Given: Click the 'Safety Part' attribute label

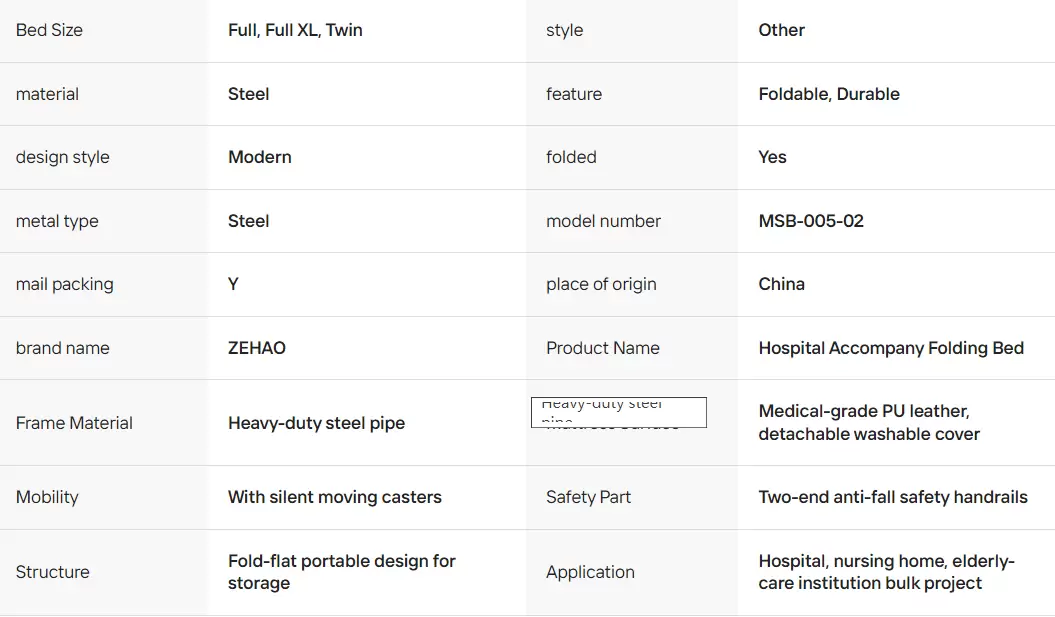Looking at the screenshot, I should (588, 497).
